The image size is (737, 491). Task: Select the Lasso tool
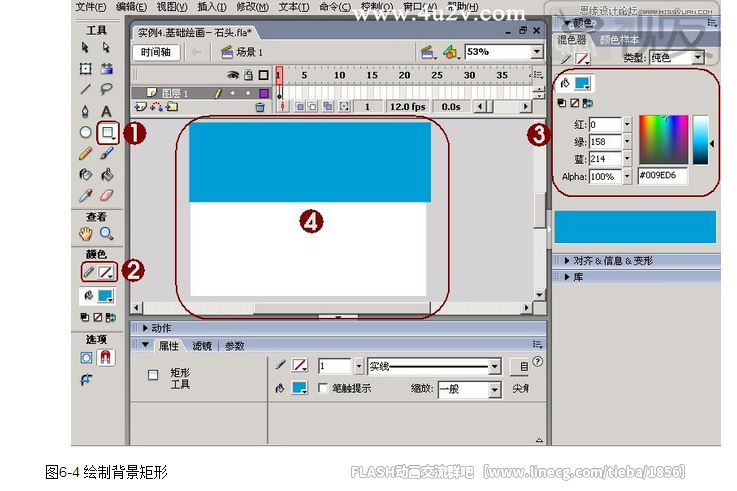(x=107, y=89)
